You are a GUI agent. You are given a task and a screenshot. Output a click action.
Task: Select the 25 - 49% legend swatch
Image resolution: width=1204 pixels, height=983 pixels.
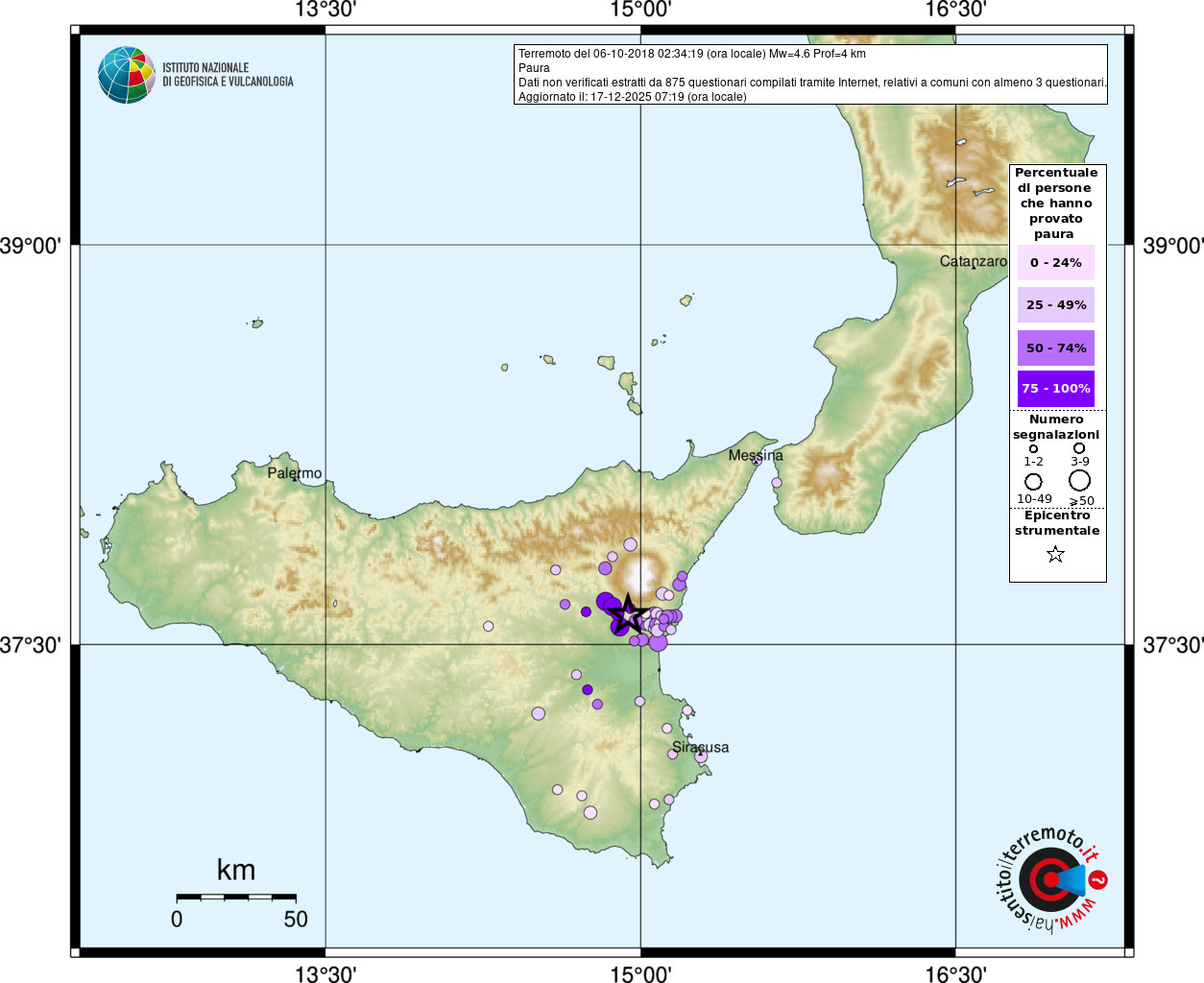click(x=1056, y=304)
